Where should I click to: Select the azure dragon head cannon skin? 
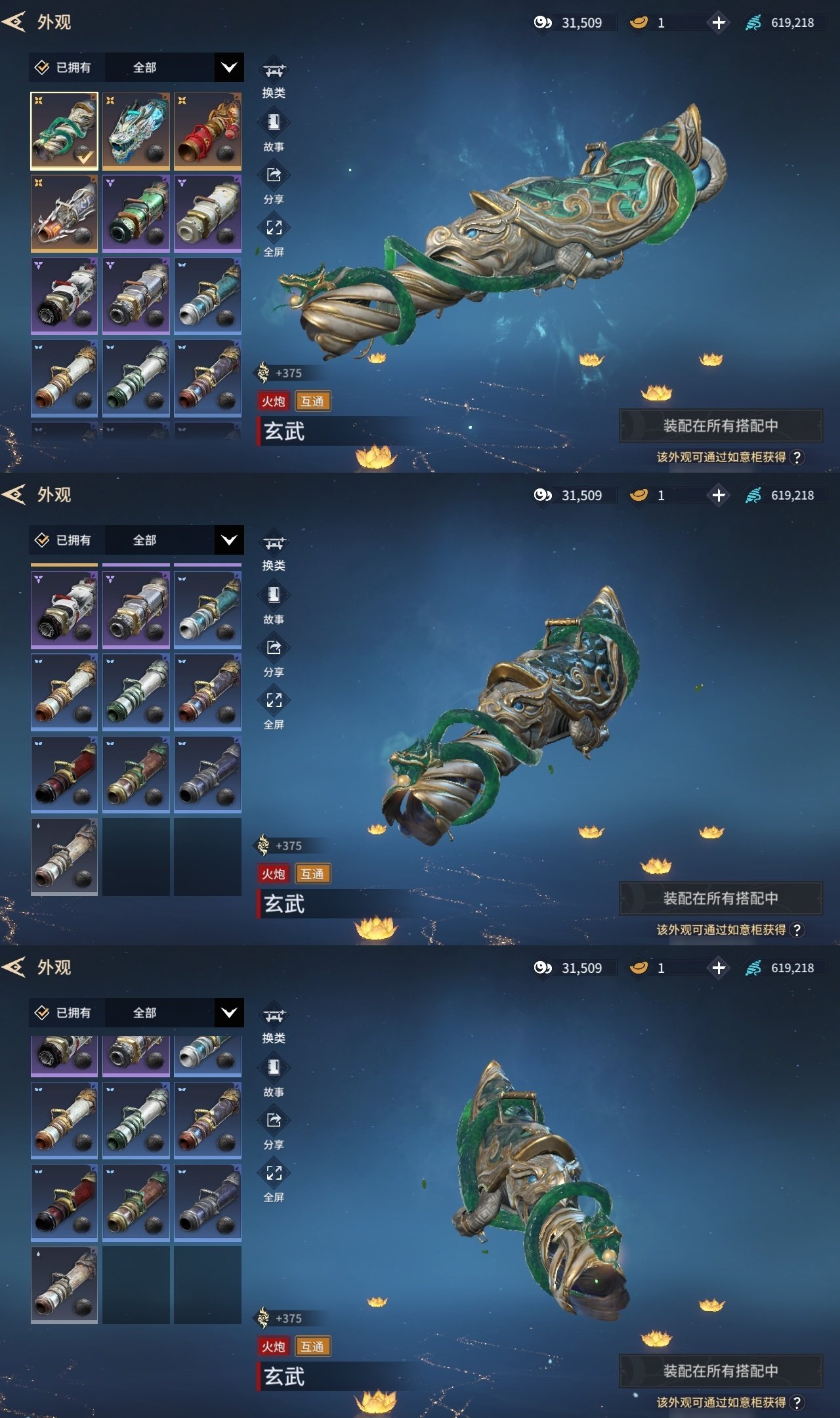136,131
